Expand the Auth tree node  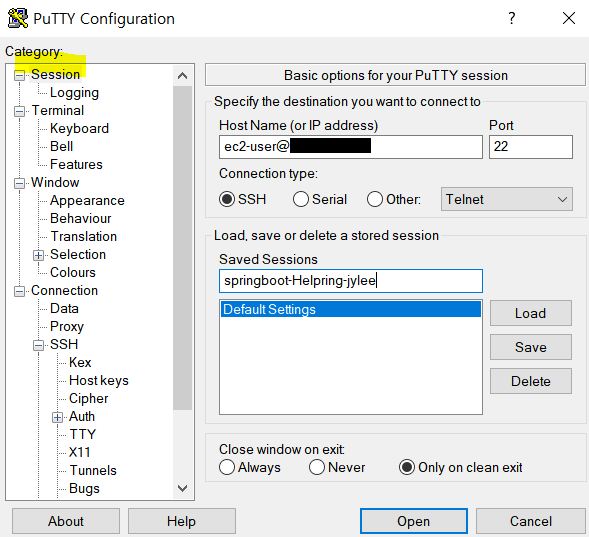(57, 418)
